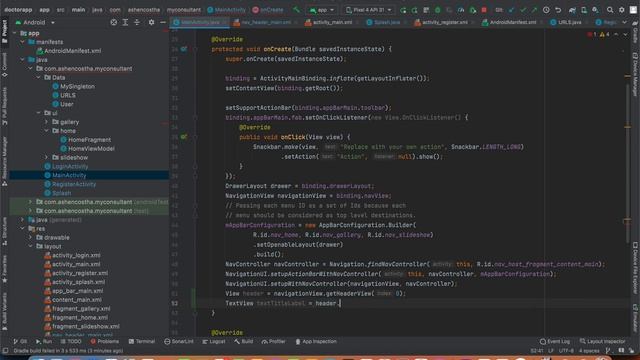
Task: Click the user avatar icon at toolbar end
Action: coord(633,10)
